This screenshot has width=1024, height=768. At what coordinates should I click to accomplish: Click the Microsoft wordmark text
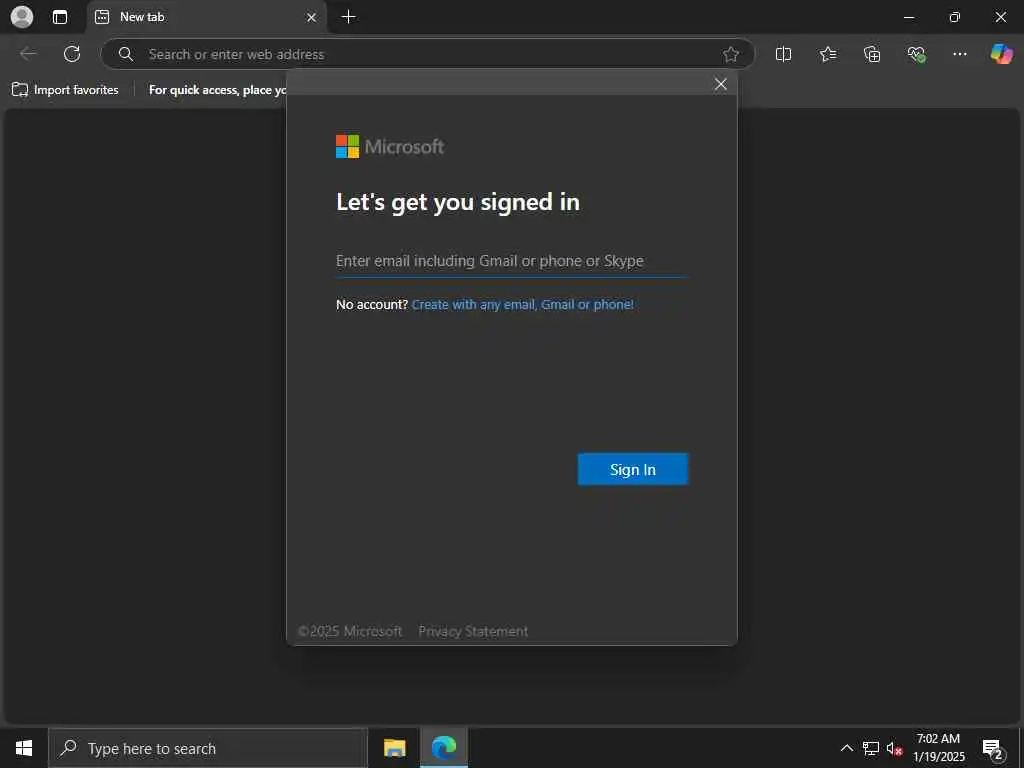pyautogui.click(x=404, y=147)
